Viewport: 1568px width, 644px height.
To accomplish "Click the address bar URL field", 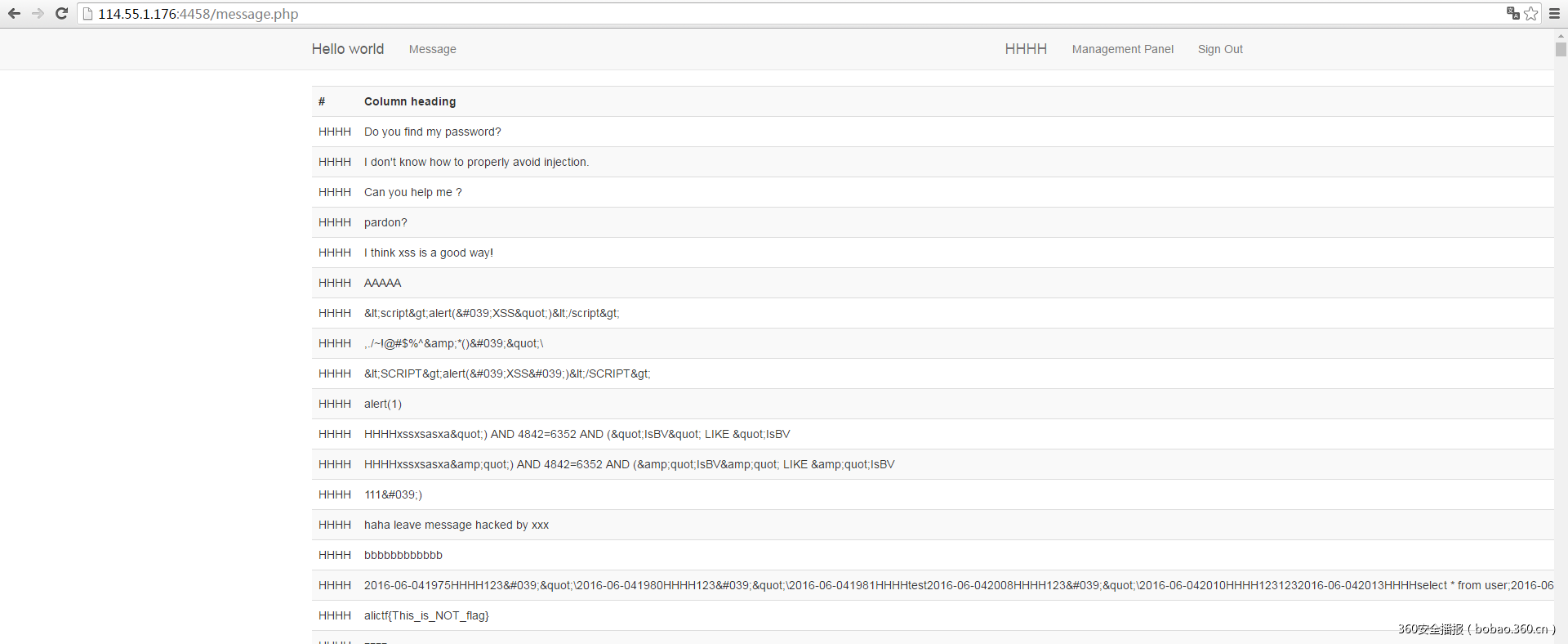I will point(735,14).
